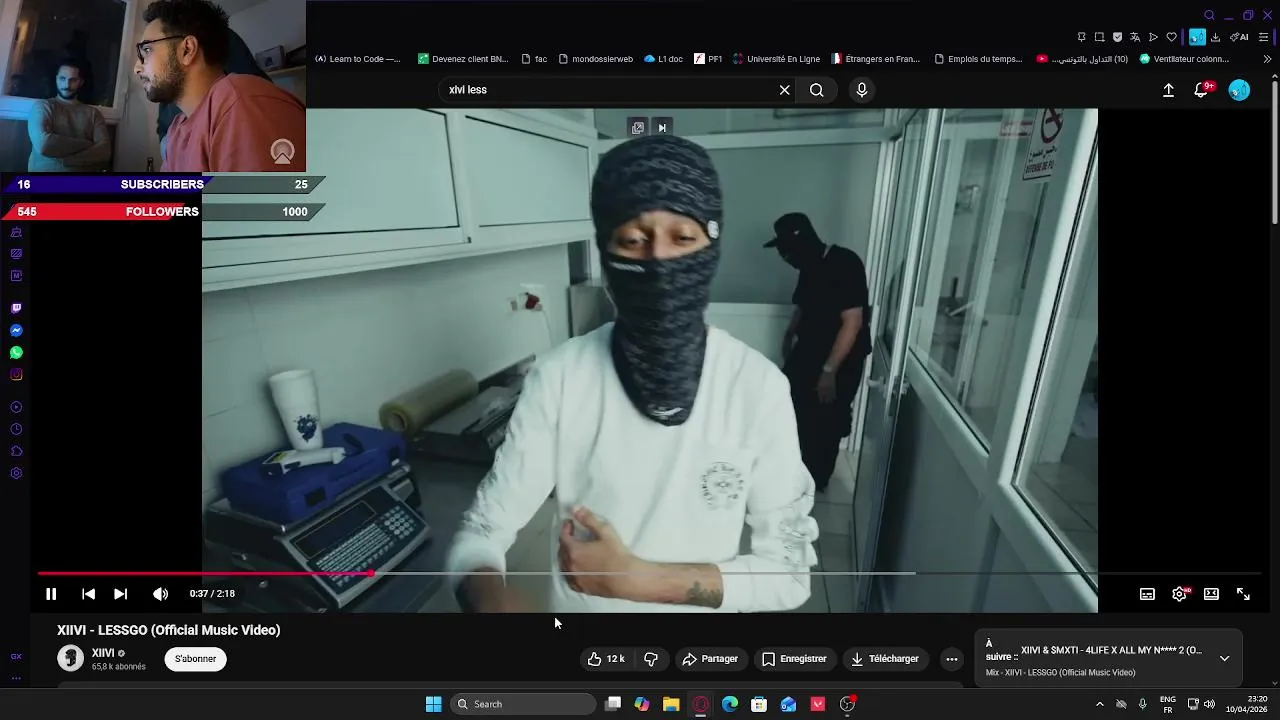Open Twitch in the Opera sidebar
This screenshot has width=1280, height=720.
(16, 309)
